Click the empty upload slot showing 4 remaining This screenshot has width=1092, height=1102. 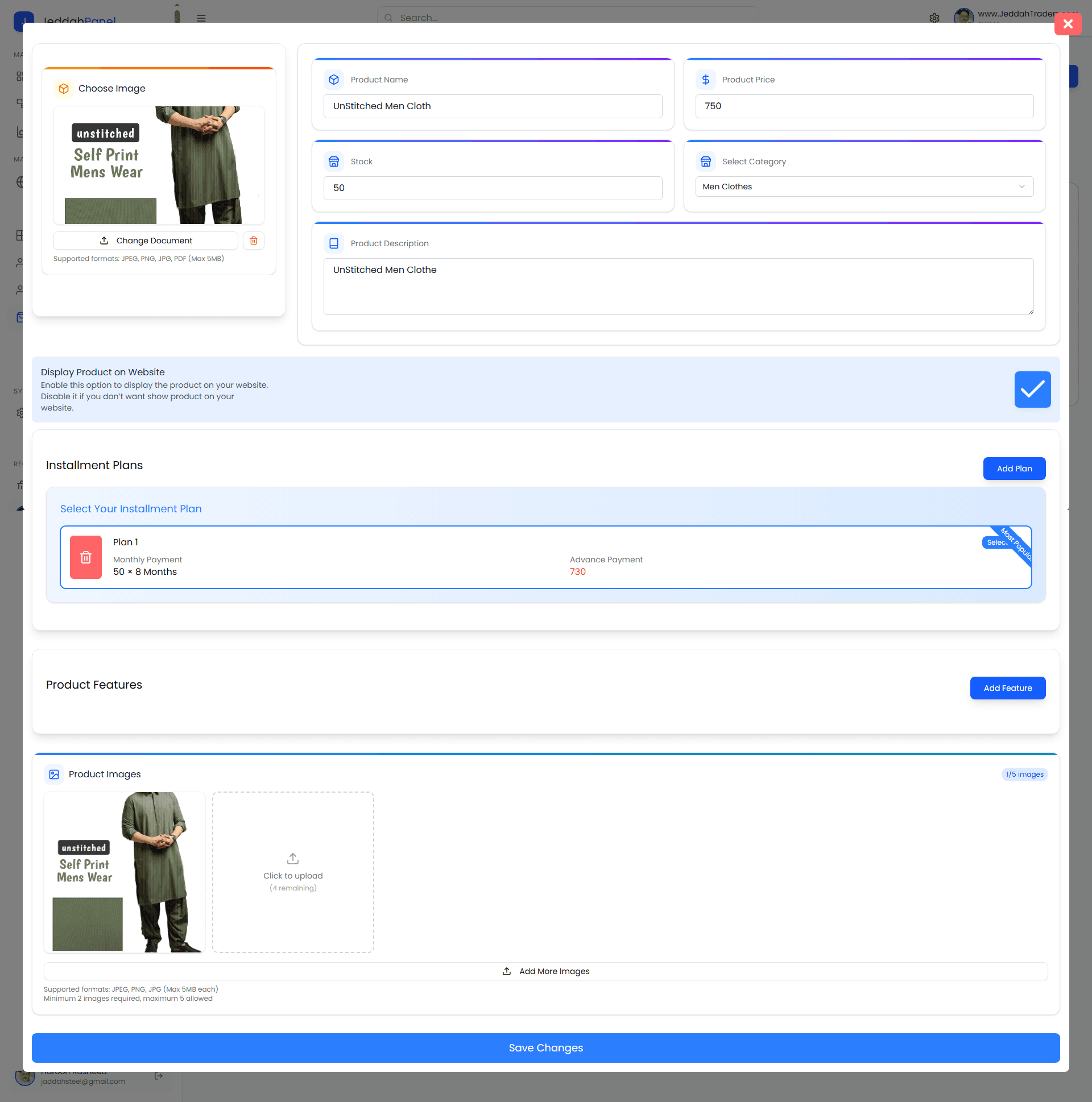click(293, 872)
